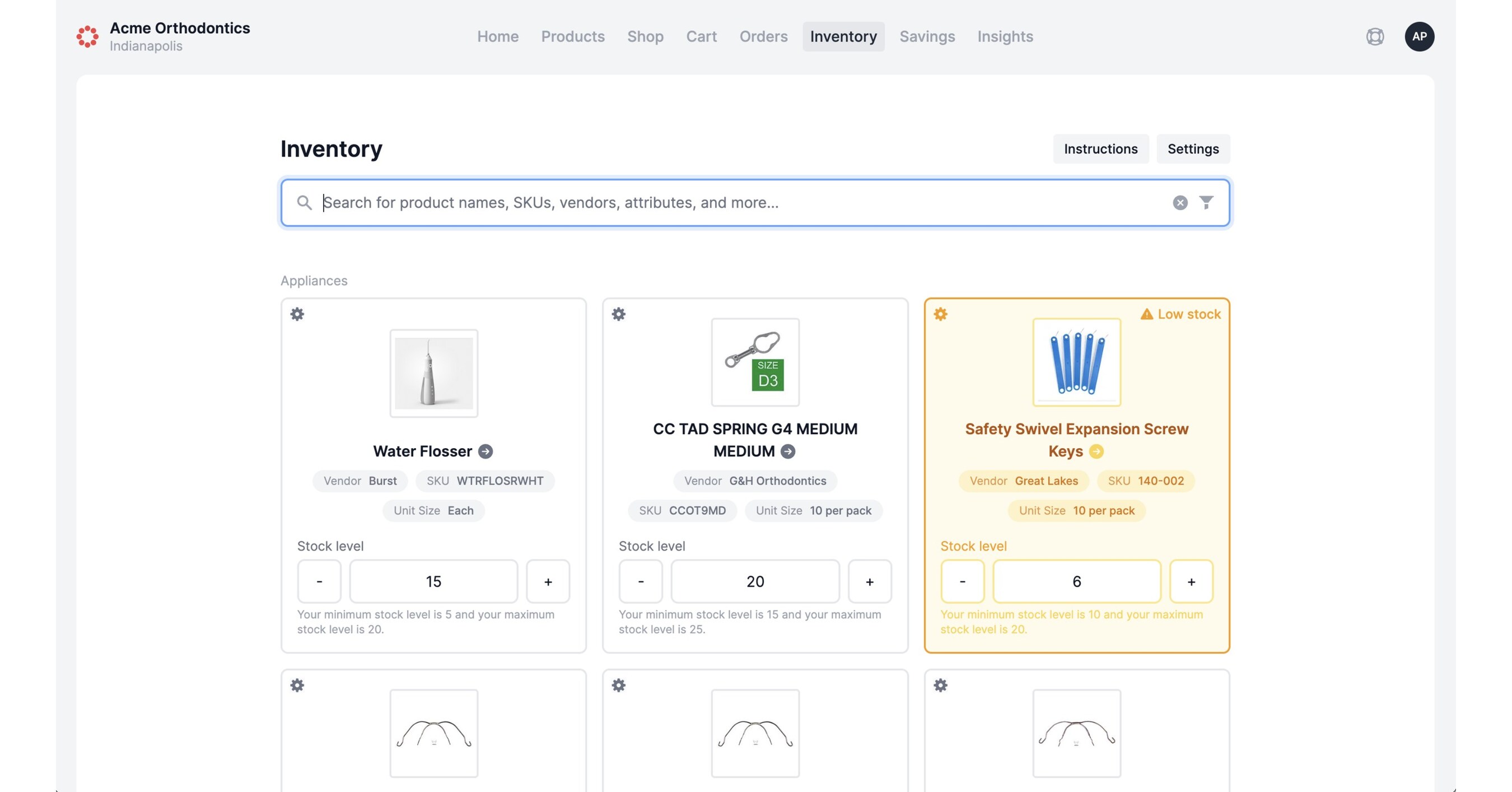Increase Water Flosser stock with plus
The height and width of the screenshot is (792, 1512).
[x=548, y=581]
